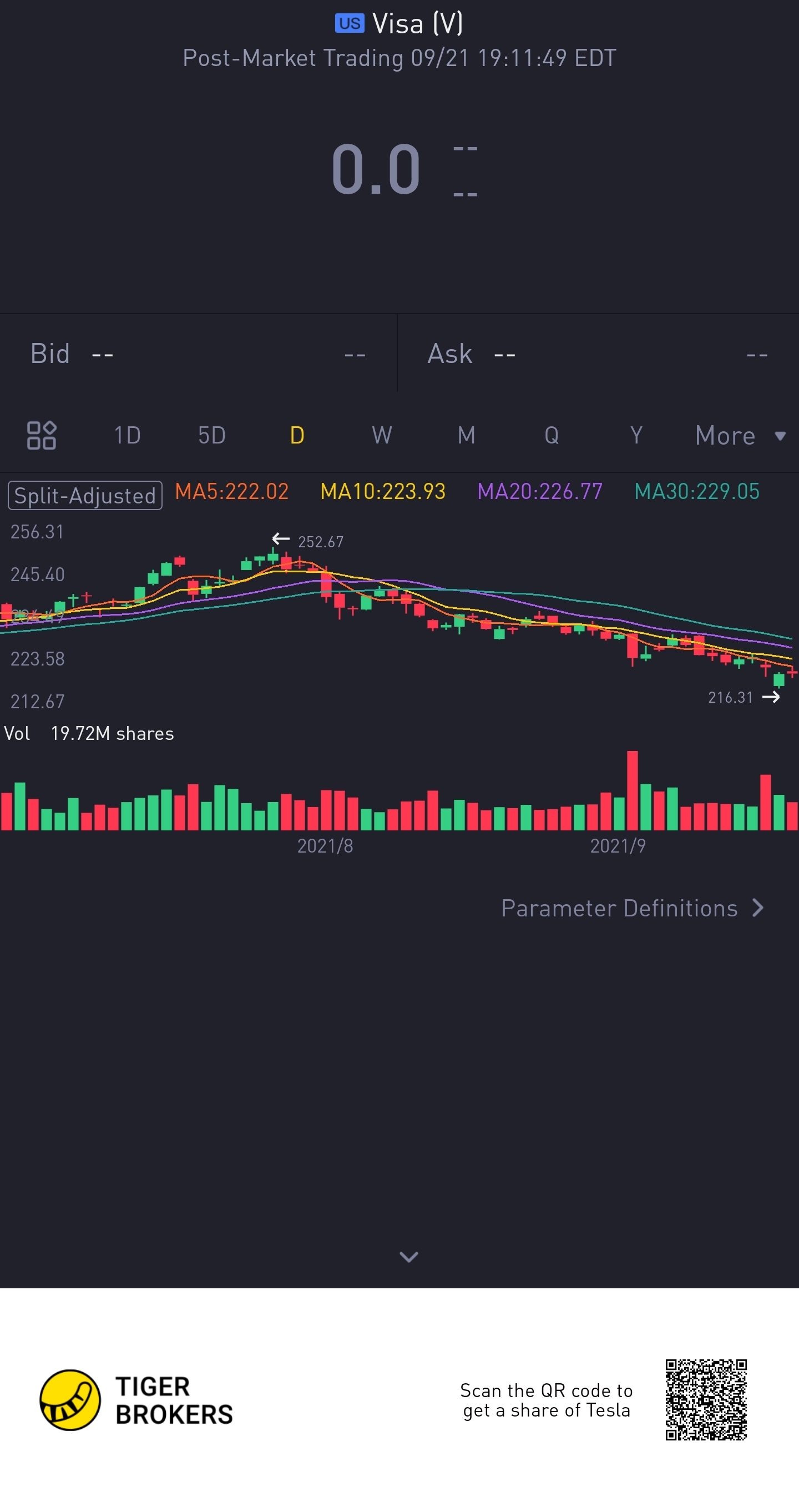Open the chart layout grid icon
The width and height of the screenshot is (799, 1512).
click(x=42, y=436)
